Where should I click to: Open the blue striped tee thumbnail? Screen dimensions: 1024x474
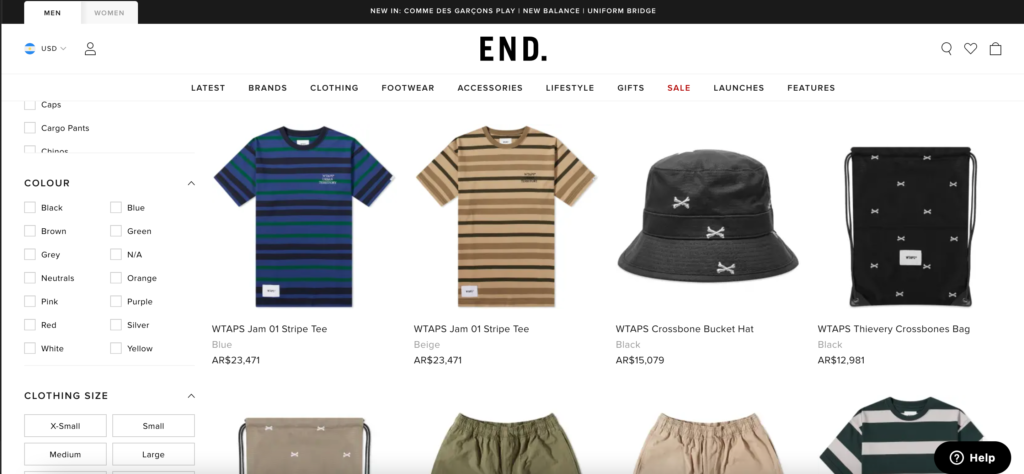(303, 217)
